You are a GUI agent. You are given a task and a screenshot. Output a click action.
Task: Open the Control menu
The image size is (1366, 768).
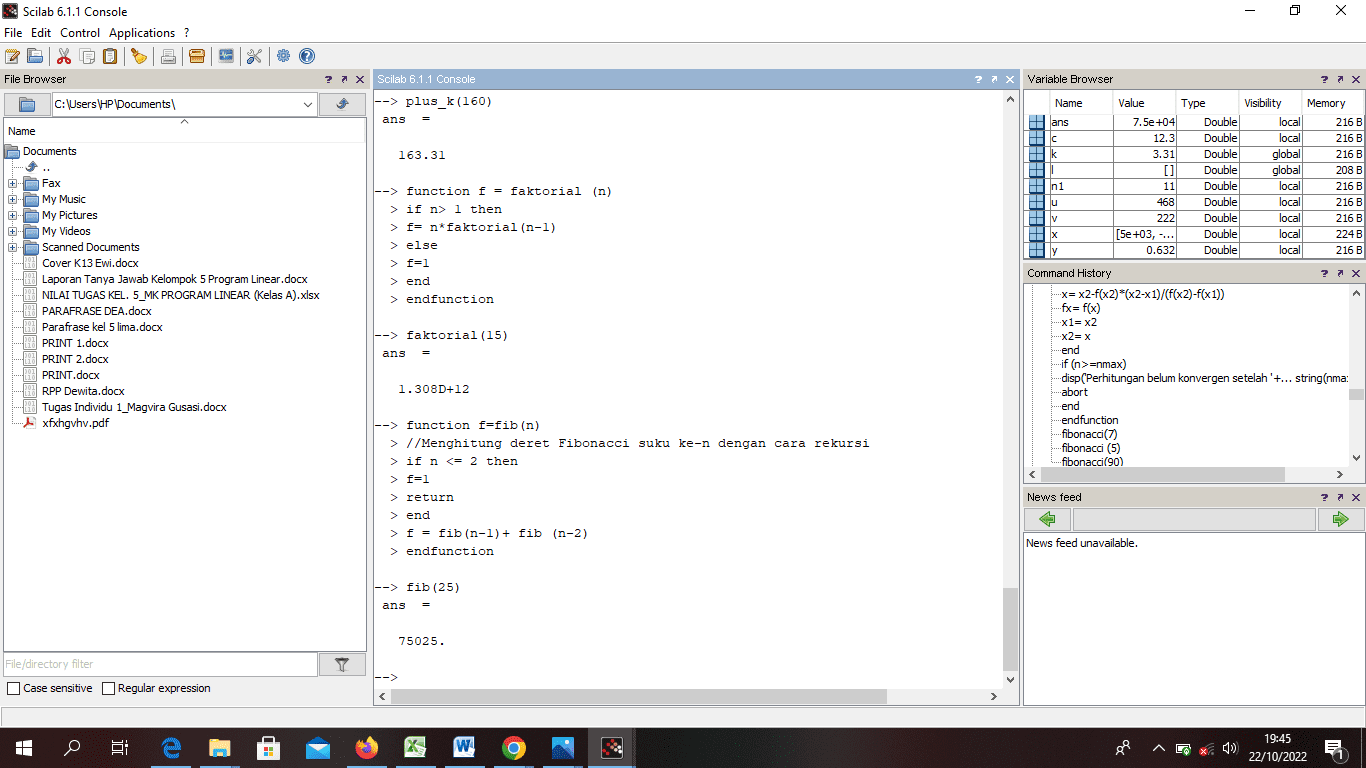(80, 33)
